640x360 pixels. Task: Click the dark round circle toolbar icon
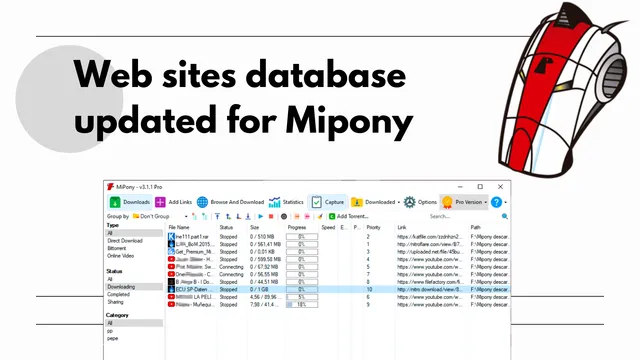pyautogui.click(x=284, y=216)
